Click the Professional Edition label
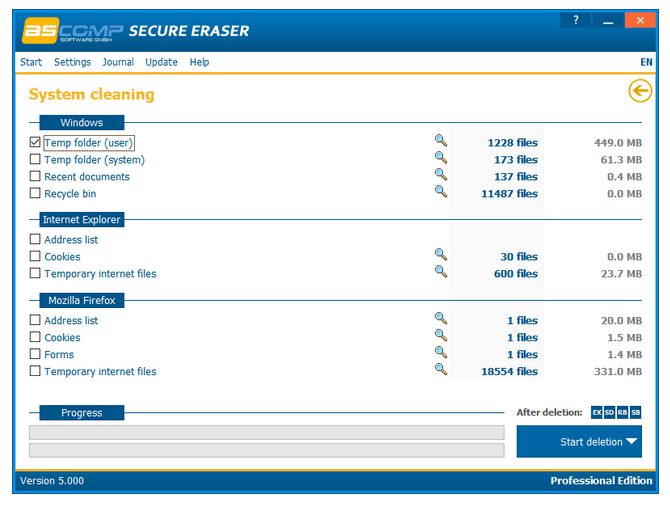Viewport: 670px width, 506px height. click(601, 481)
